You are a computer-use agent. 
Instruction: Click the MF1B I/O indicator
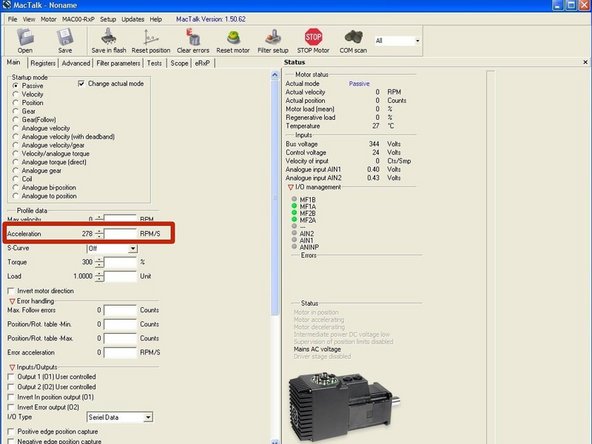(x=294, y=199)
